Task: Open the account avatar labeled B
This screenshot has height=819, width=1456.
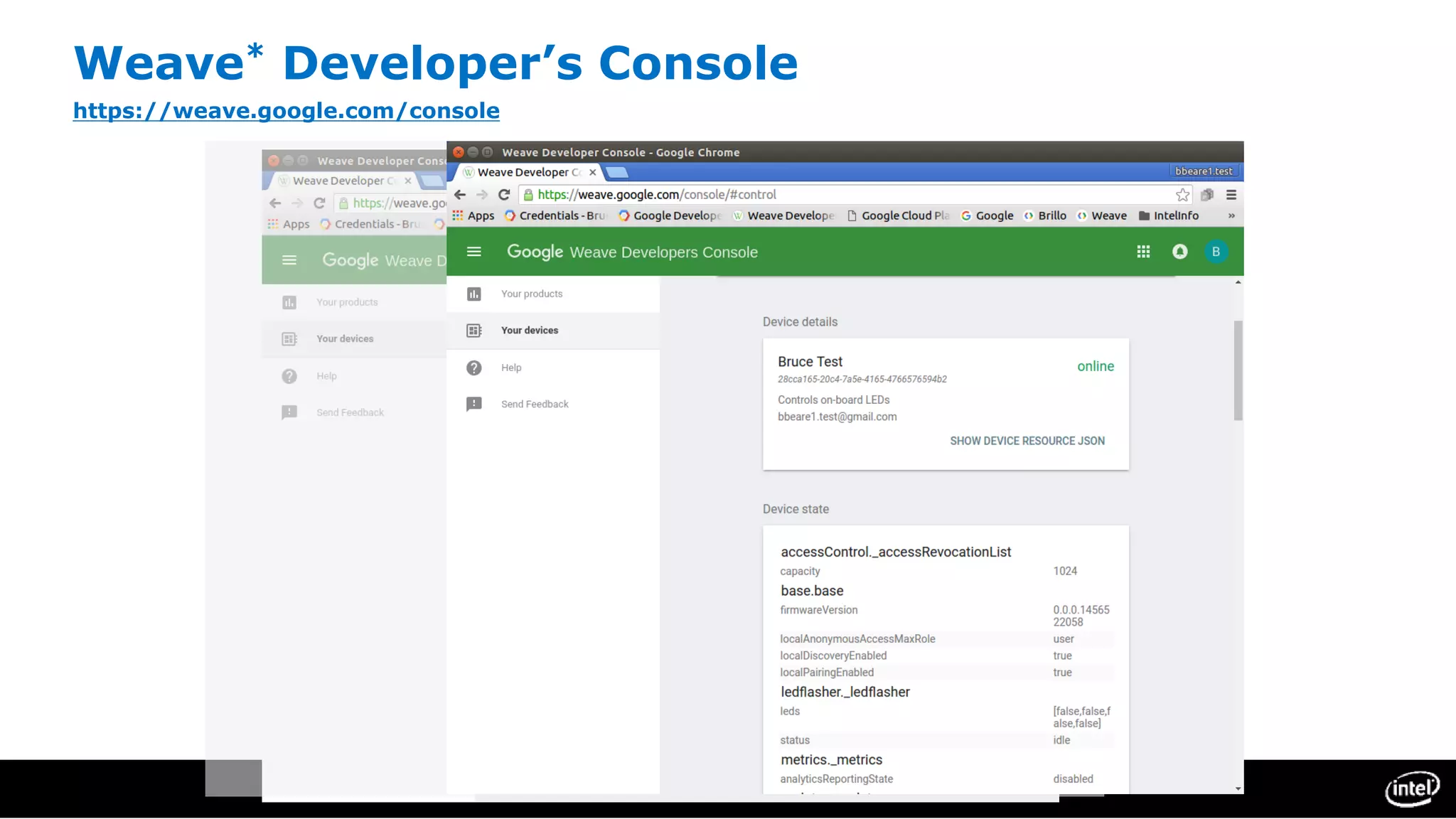Action: click(1216, 252)
